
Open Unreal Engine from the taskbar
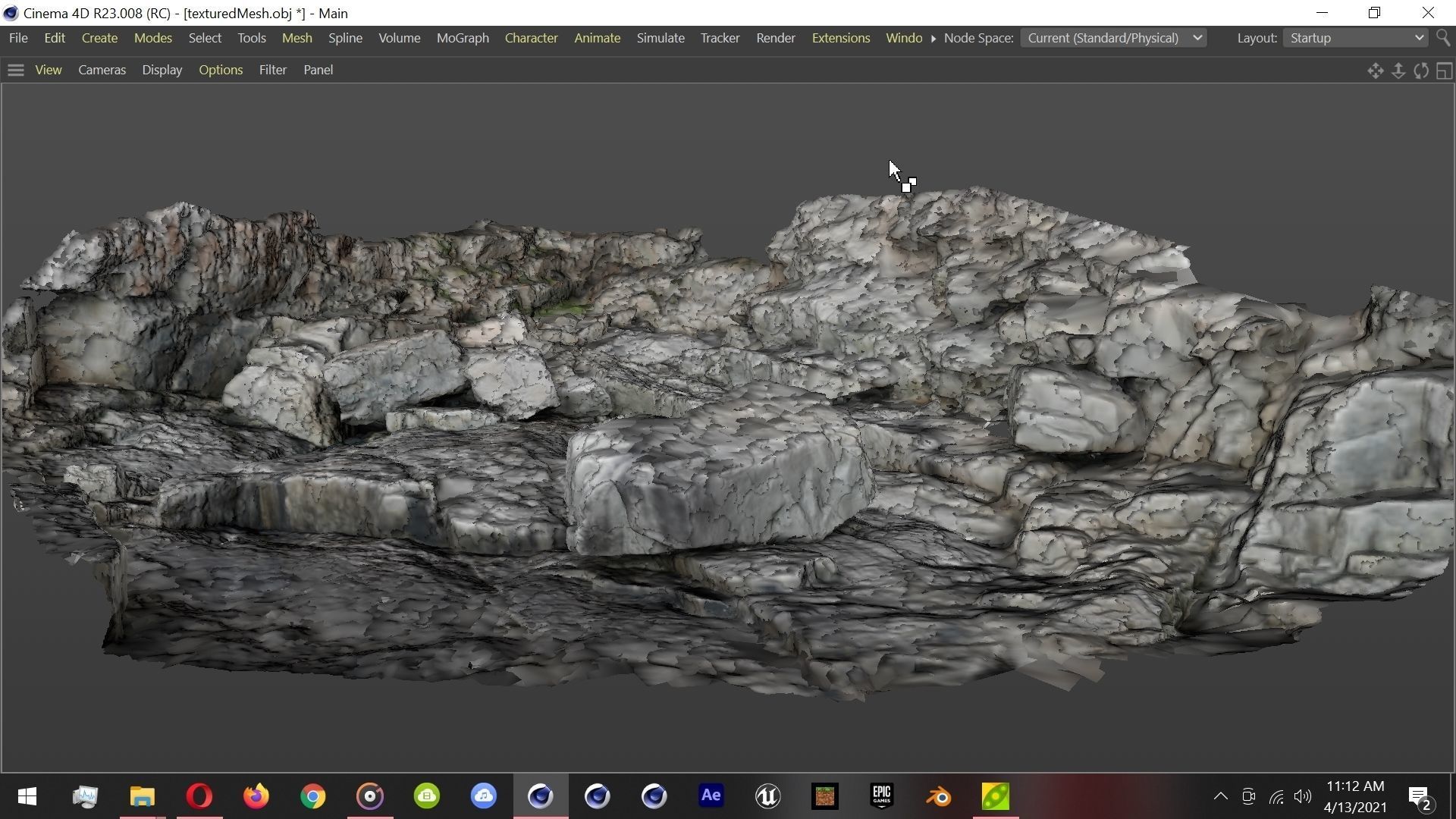point(767,796)
